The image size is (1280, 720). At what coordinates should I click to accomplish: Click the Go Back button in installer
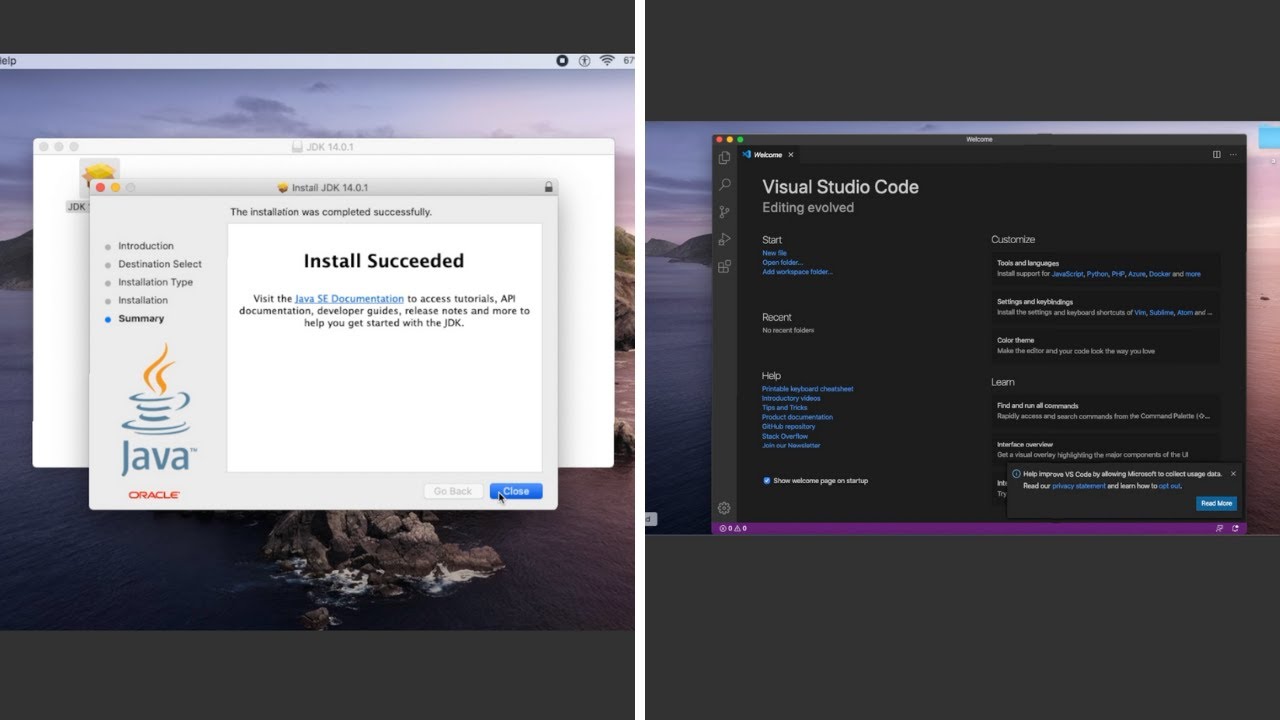453,491
